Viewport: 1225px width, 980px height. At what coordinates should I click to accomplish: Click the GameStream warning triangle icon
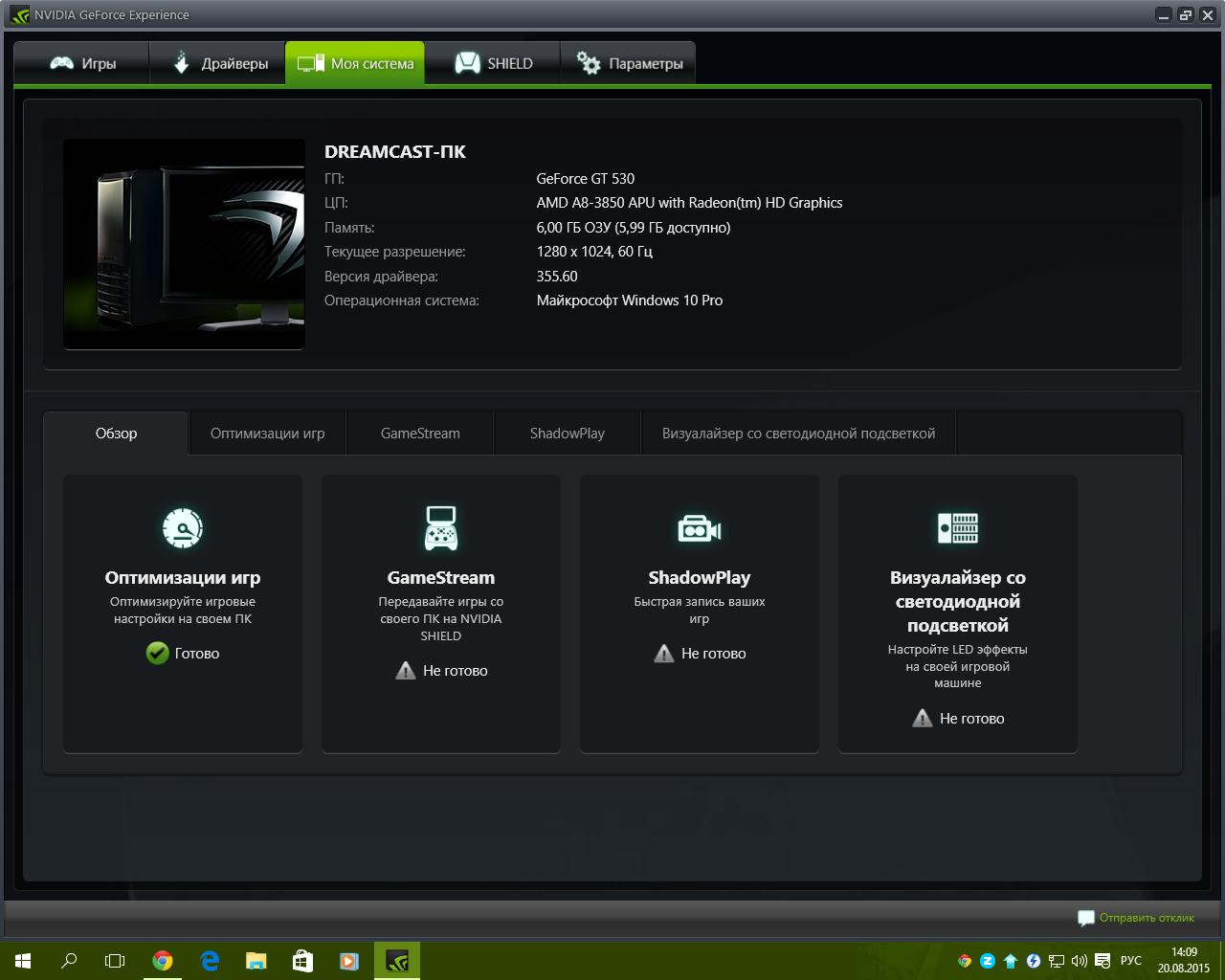point(406,671)
